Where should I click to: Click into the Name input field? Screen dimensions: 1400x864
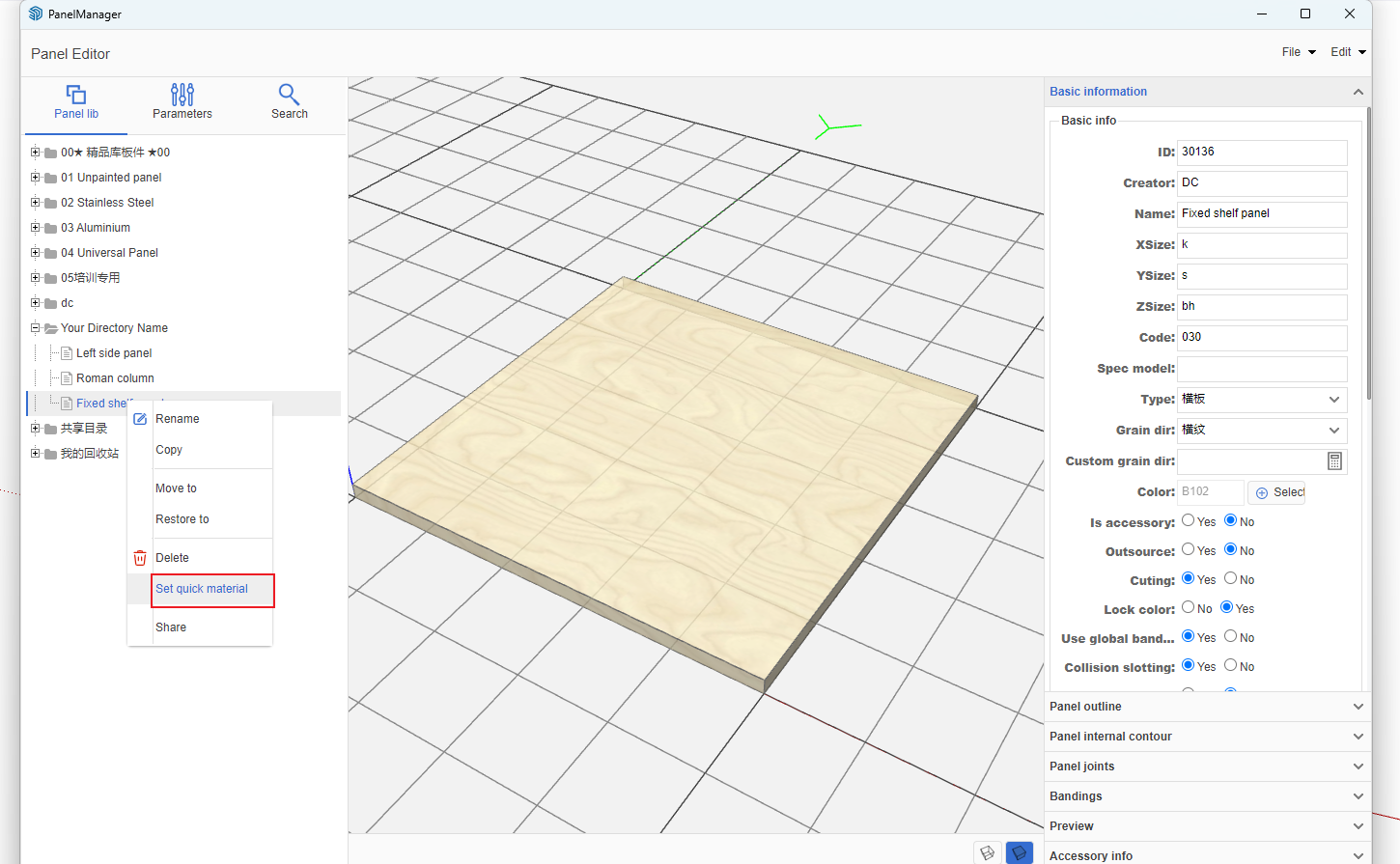point(1261,214)
